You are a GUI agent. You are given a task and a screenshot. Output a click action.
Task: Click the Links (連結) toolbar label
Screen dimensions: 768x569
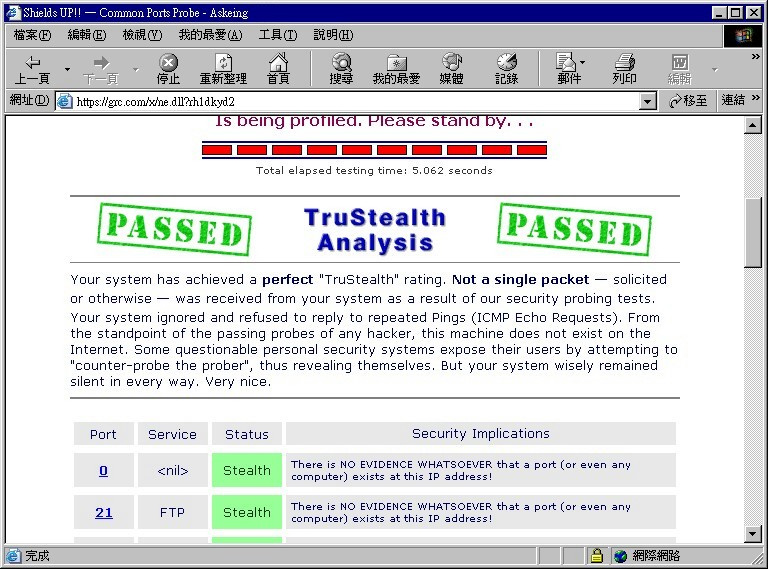733,100
